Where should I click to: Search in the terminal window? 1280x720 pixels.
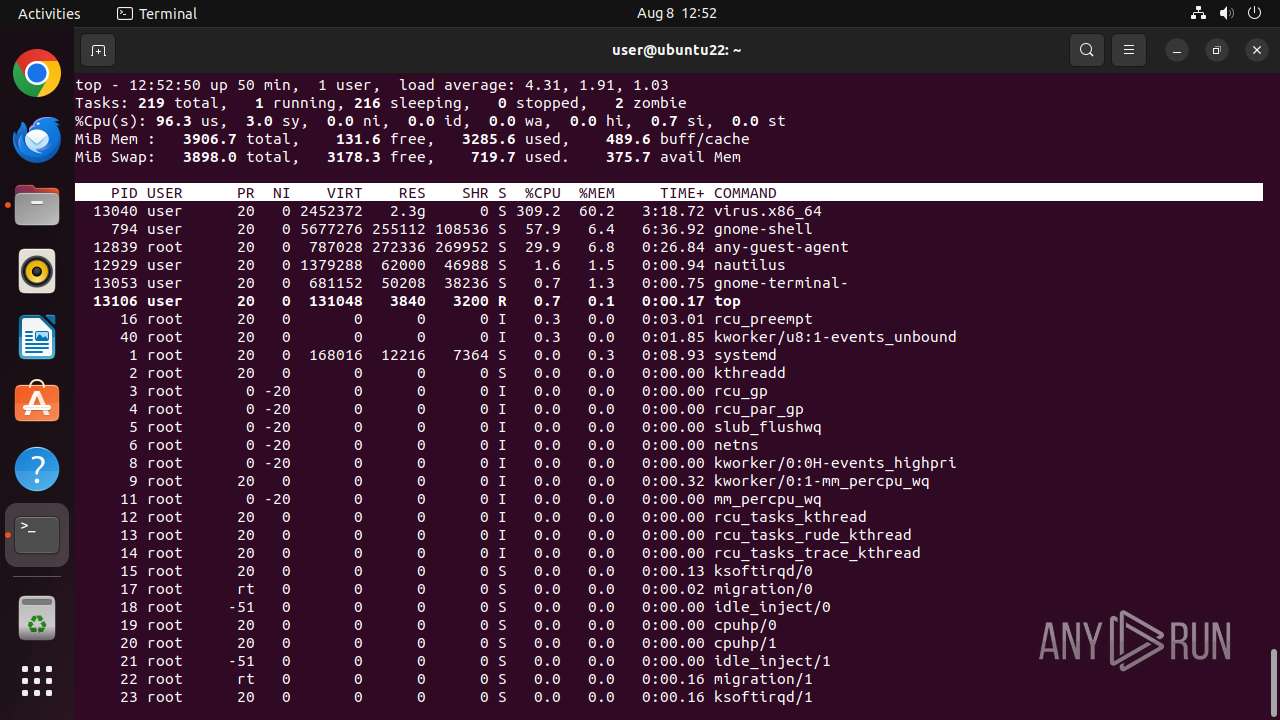tap(1087, 50)
